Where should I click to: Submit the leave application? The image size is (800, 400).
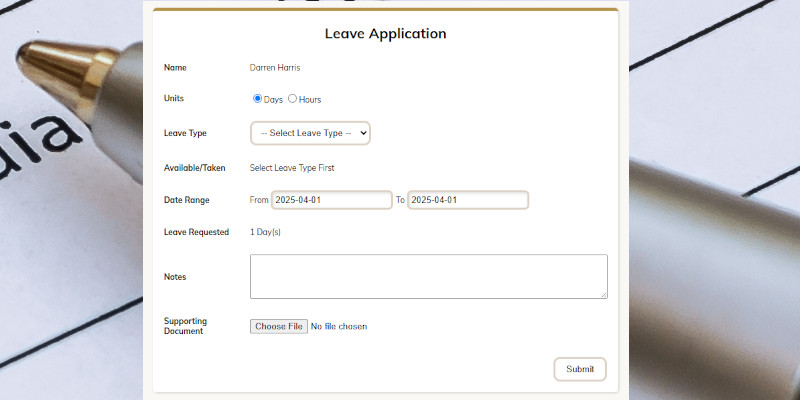(x=580, y=369)
